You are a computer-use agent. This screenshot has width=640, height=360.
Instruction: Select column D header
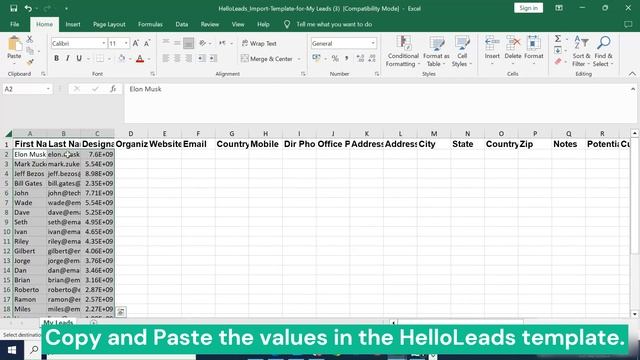[x=131, y=133]
